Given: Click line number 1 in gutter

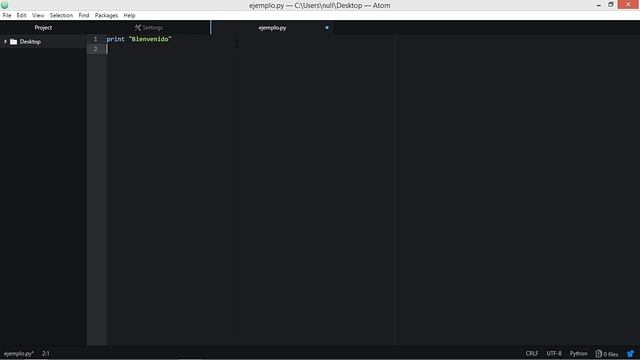Looking at the screenshot, I should point(96,39).
